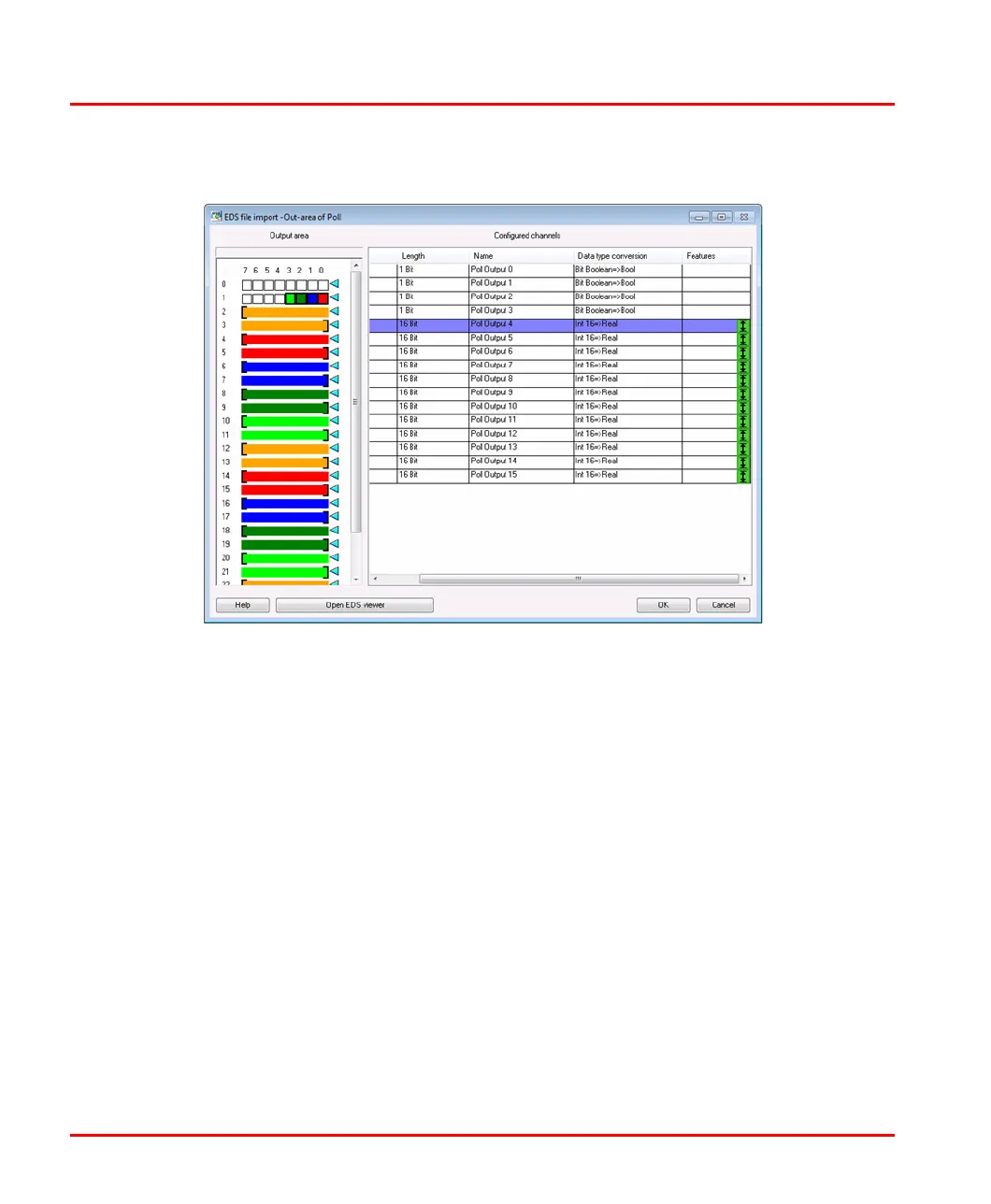The width and height of the screenshot is (991, 1204).
Task: Click the red bar at byte row 5
Action: pos(285,353)
